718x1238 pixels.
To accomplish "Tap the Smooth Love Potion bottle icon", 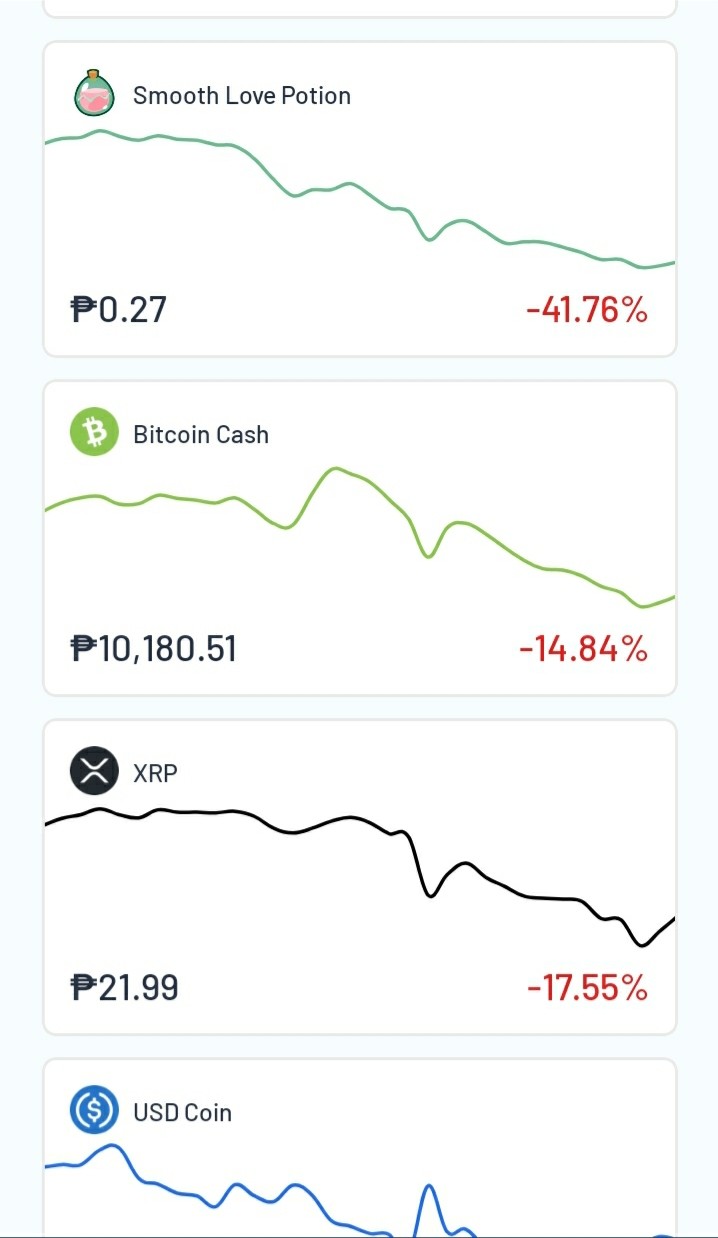I will 94,94.
